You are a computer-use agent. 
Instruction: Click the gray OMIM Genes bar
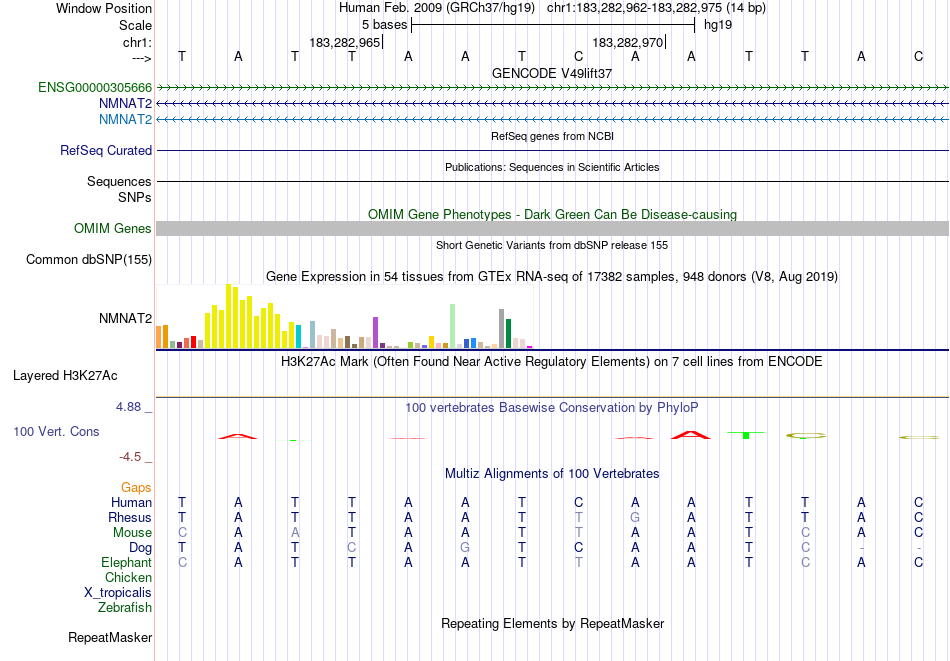pos(552,228)
